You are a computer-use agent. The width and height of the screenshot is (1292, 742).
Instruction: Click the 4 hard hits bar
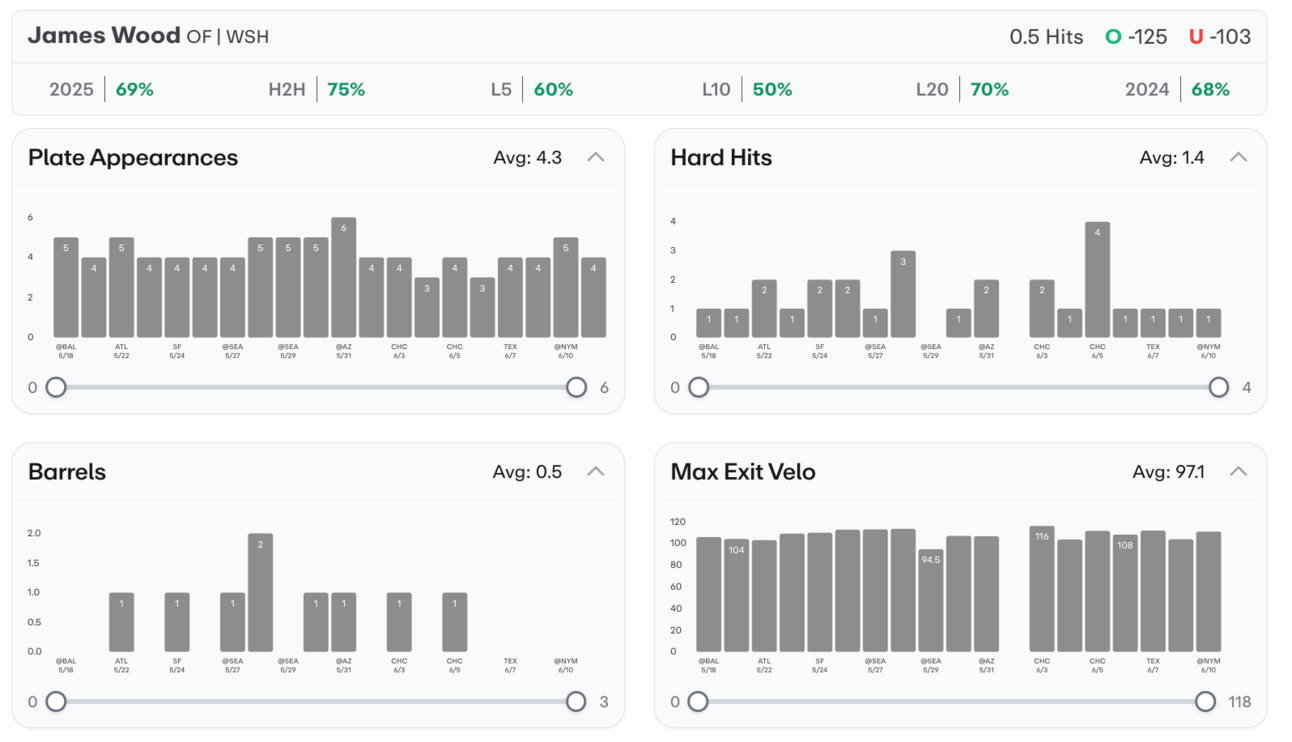click(x=1097, y=279)
